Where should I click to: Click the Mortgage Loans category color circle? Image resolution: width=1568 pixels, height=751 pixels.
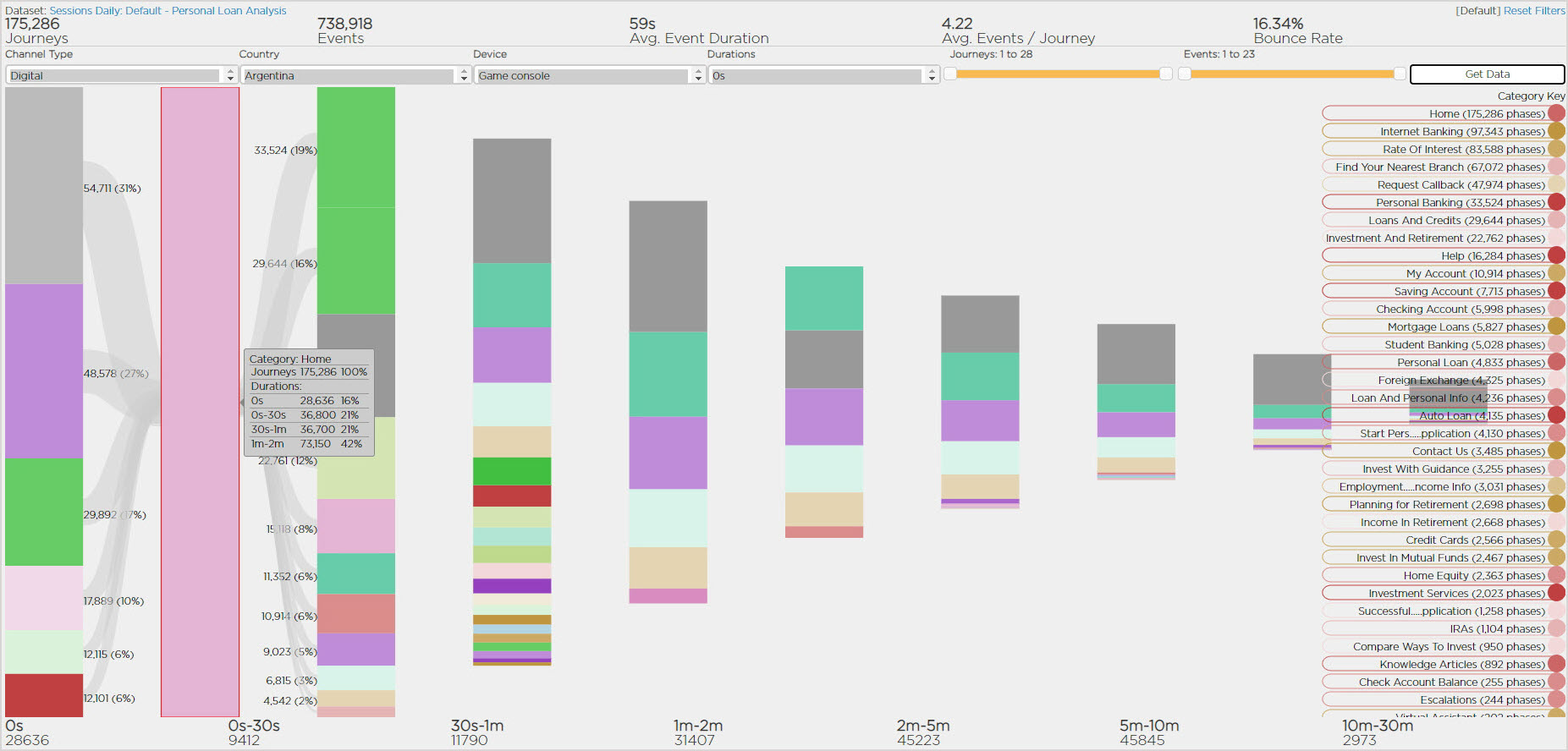tap(1556, 326)
